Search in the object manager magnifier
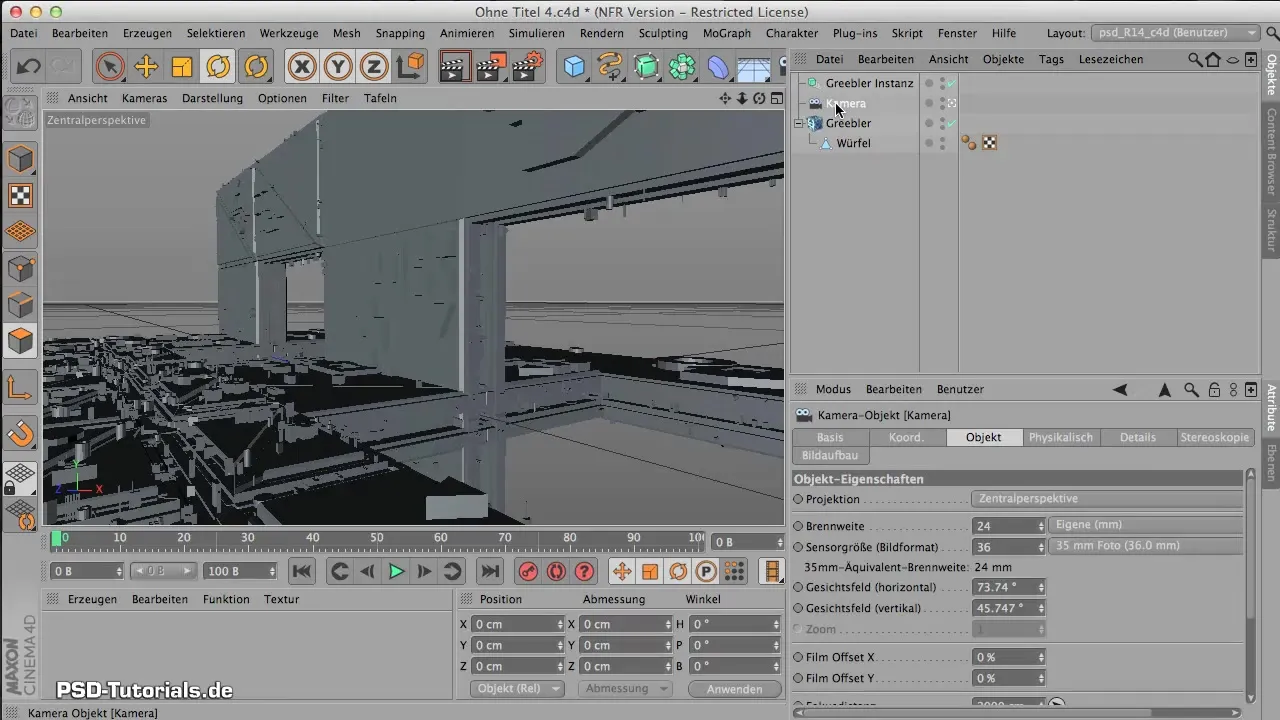This screenshot has height=720, width=1280. [x=1195, y=59]
